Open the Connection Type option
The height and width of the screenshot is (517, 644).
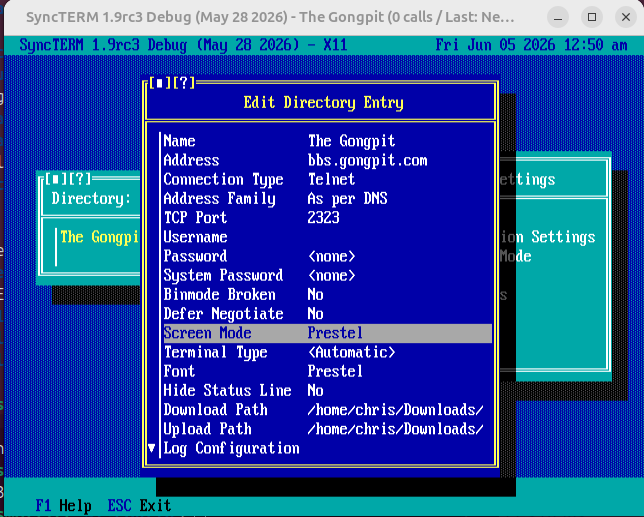point(327,179)
